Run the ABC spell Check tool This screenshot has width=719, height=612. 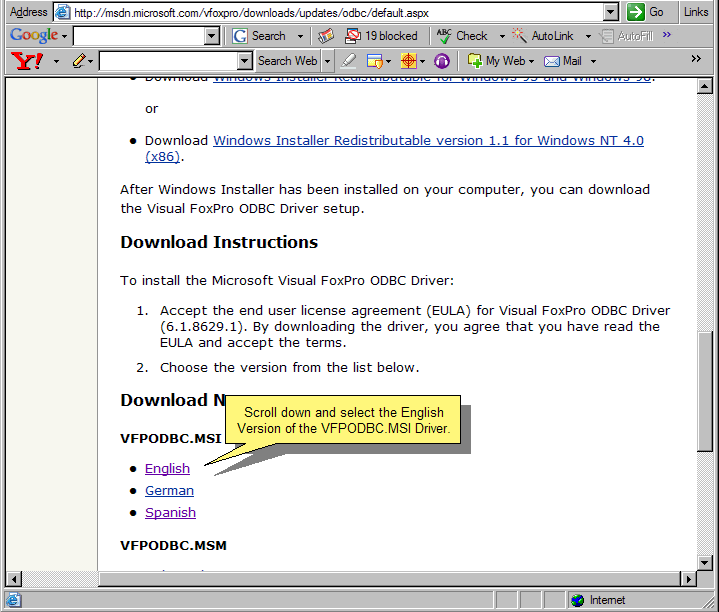[x=462, y=36]
